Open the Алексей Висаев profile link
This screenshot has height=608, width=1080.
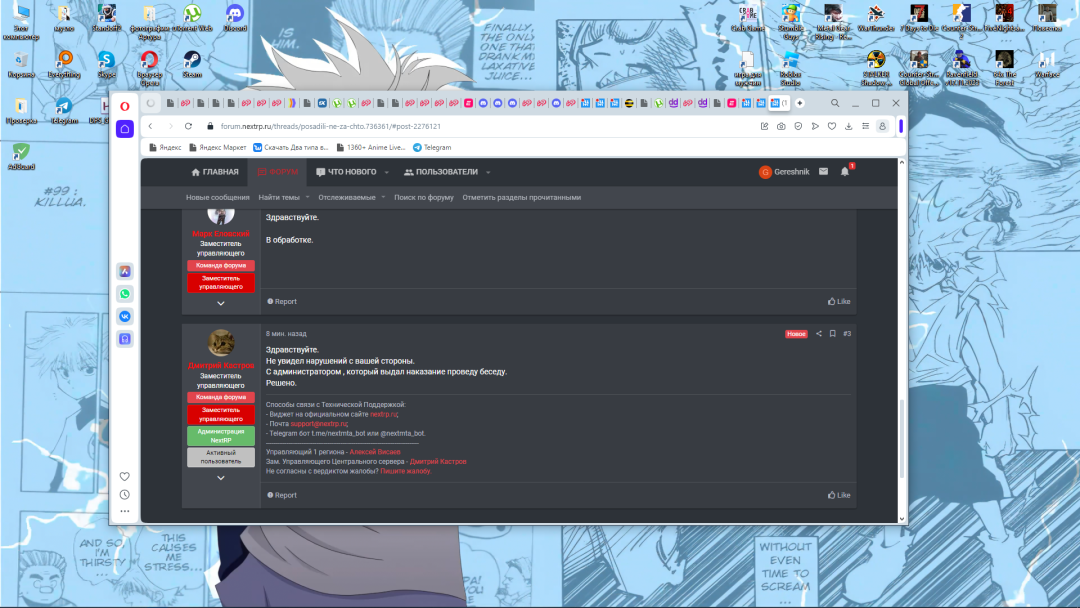tap(375, 452)
